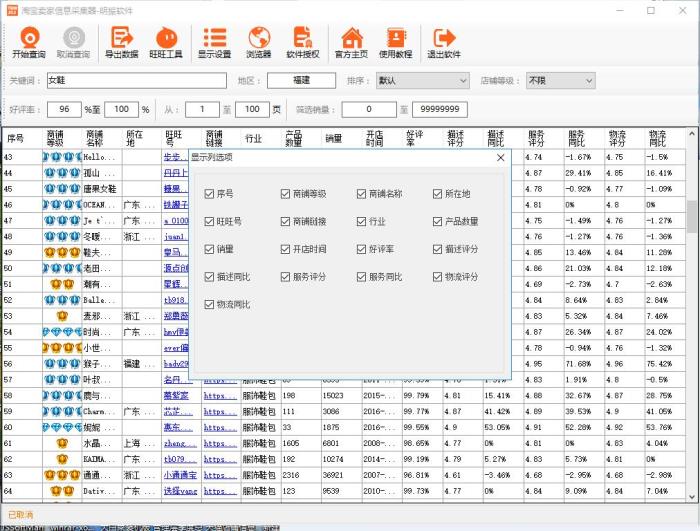Toggle the 好评率 checkbox
The image size is (700, 531).
[362, 249]
